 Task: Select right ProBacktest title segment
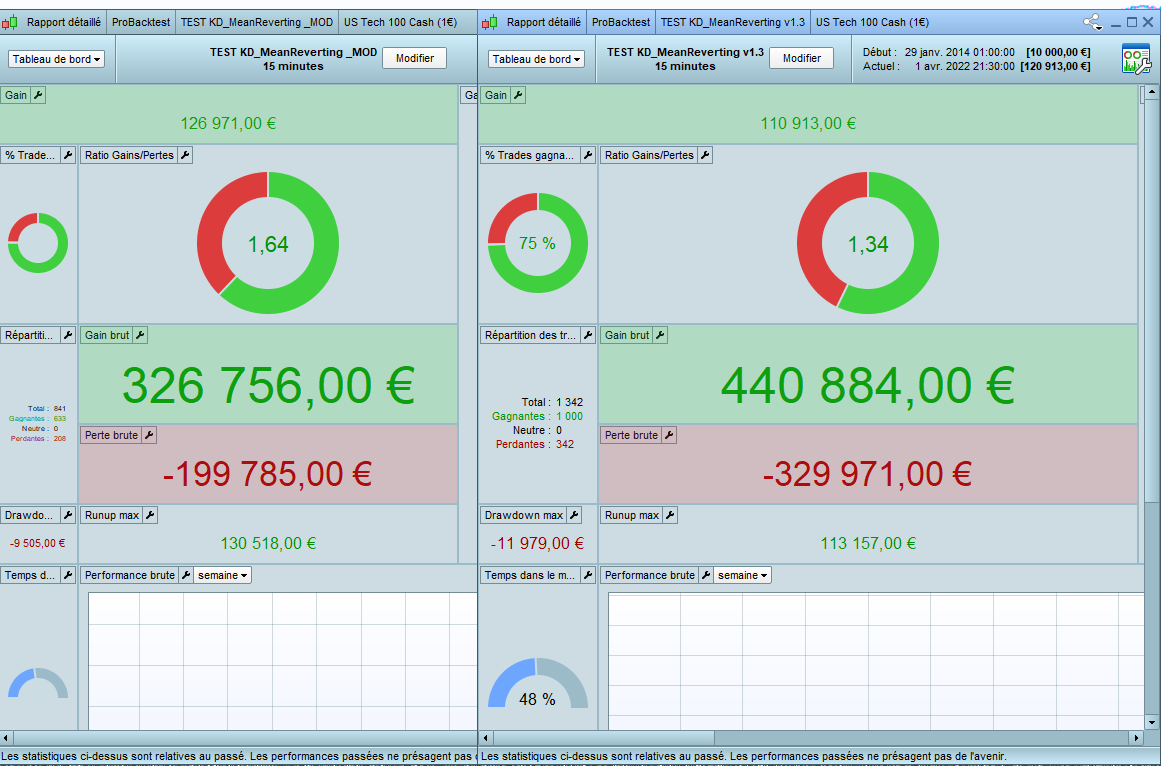click(x=620, y=22)
